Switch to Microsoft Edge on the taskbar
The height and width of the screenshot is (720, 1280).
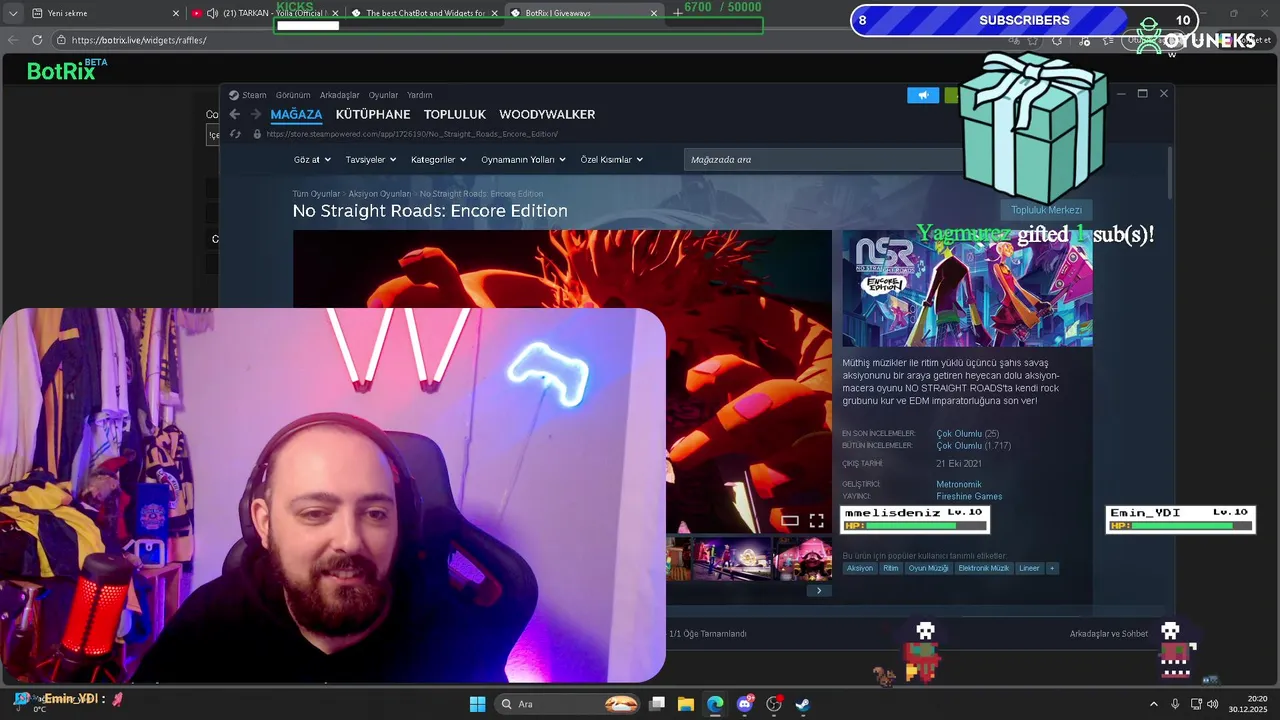click(x=715, y=704)
